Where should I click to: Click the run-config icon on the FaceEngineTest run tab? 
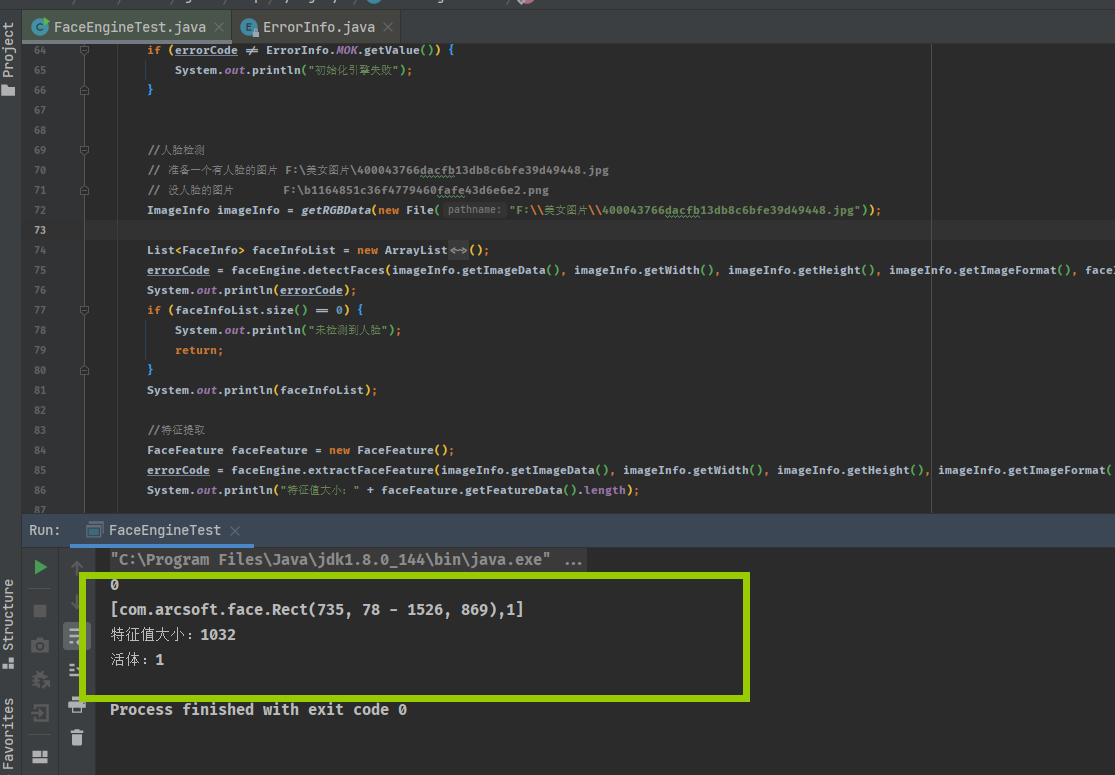pyautogui.click(x=94, y=530)
